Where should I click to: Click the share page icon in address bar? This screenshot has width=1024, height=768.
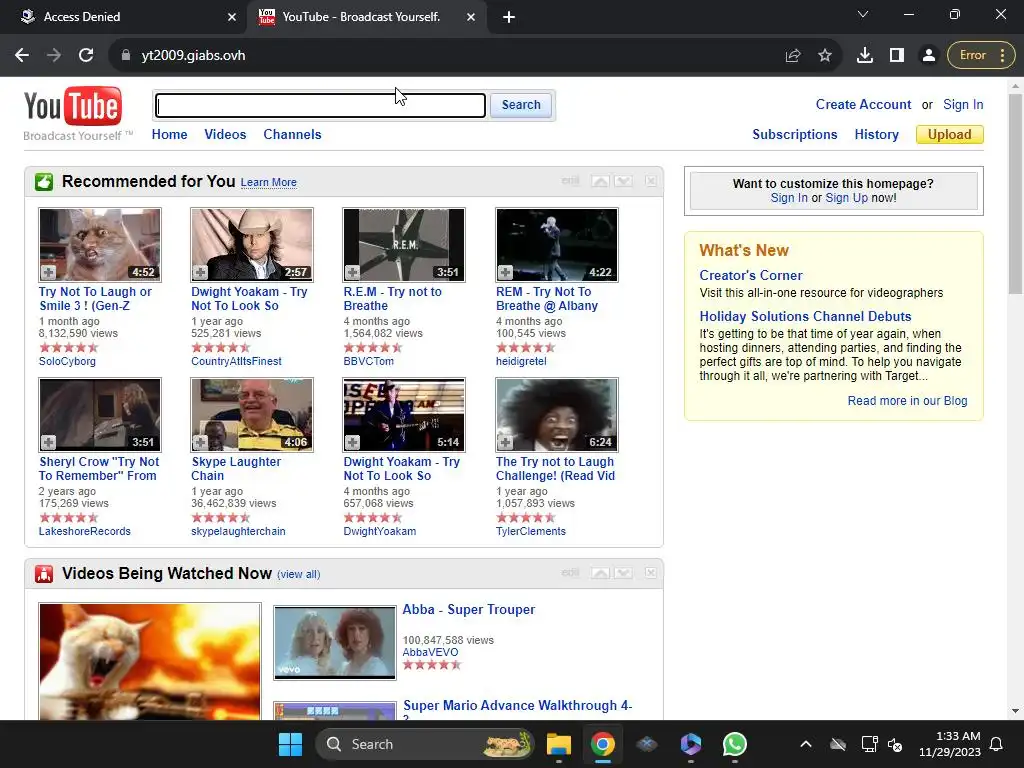[793, 56]
